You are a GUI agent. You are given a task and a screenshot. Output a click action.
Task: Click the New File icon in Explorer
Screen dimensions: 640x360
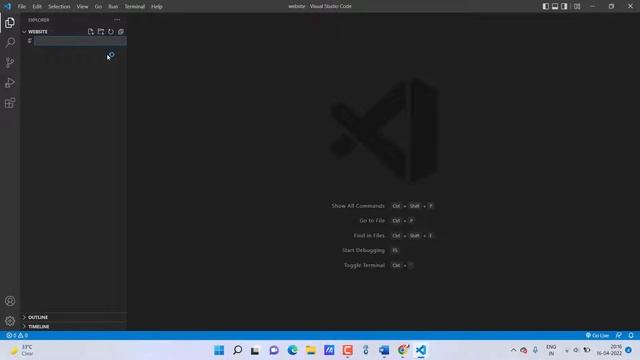tap(91, 31)
